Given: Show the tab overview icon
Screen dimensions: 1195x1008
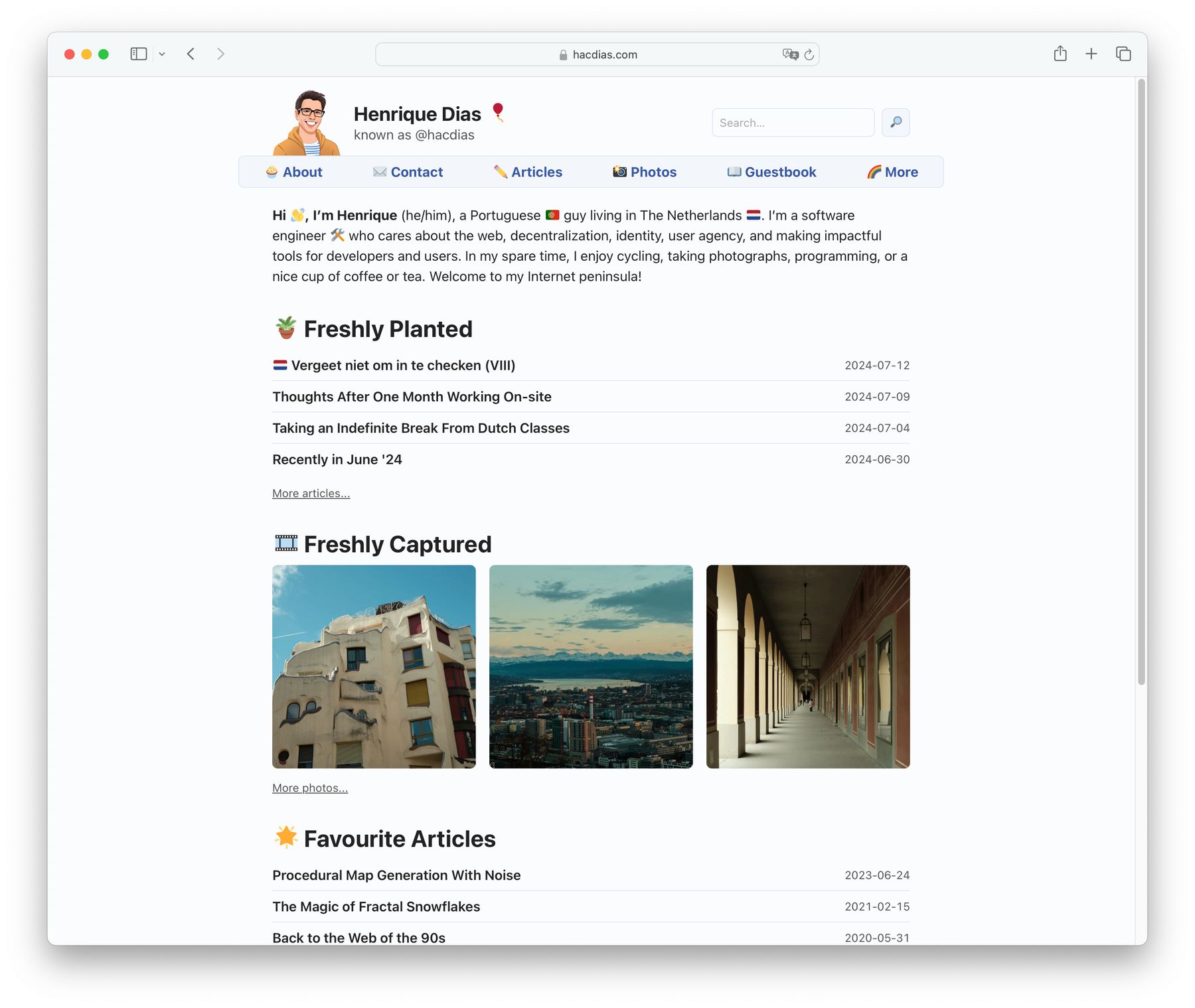Looking at the screenshot, I should (1123, 54).
